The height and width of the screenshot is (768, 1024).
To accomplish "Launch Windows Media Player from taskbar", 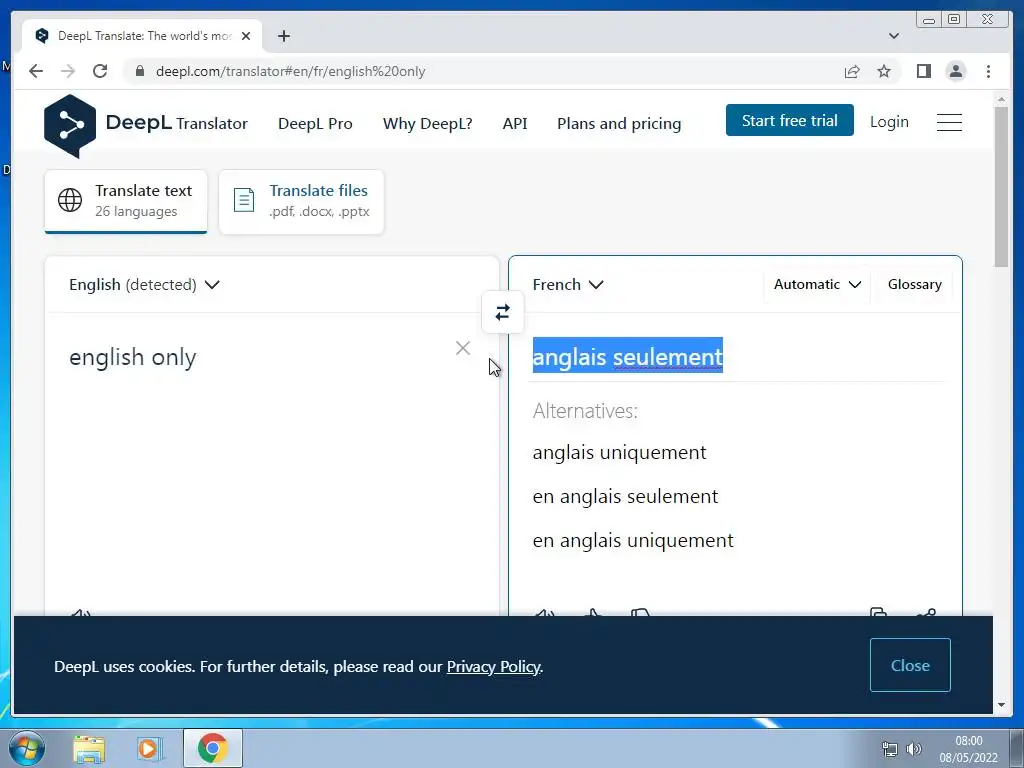I will click(x=149, y=748).
